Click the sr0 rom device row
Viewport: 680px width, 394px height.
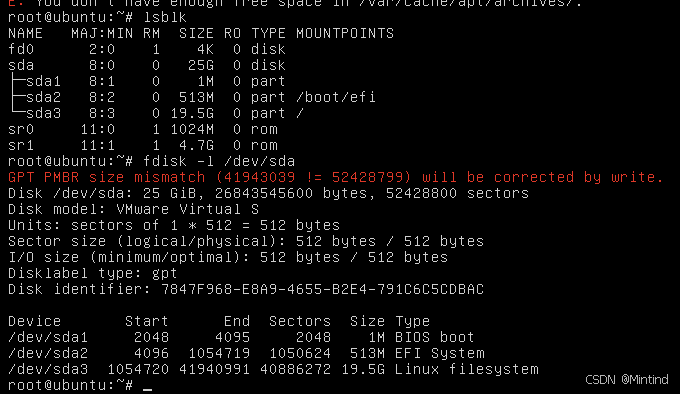click(x=143, y=129)
